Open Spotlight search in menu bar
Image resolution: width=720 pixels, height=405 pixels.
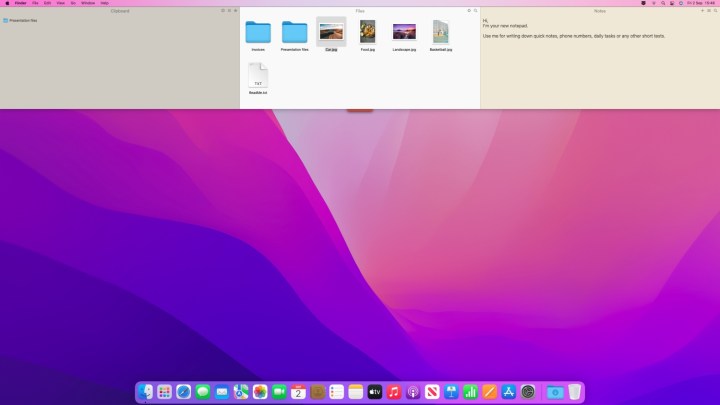[x=663, y=3]
